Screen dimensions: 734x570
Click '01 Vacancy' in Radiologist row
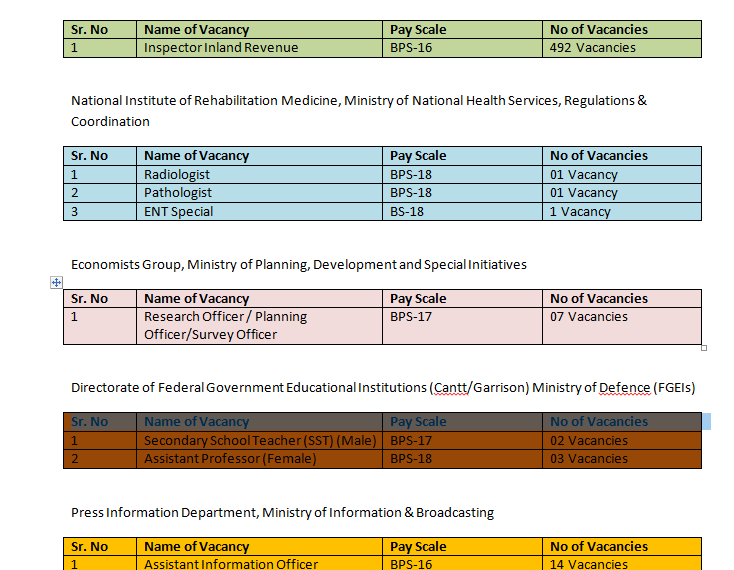tap(622, 175)
